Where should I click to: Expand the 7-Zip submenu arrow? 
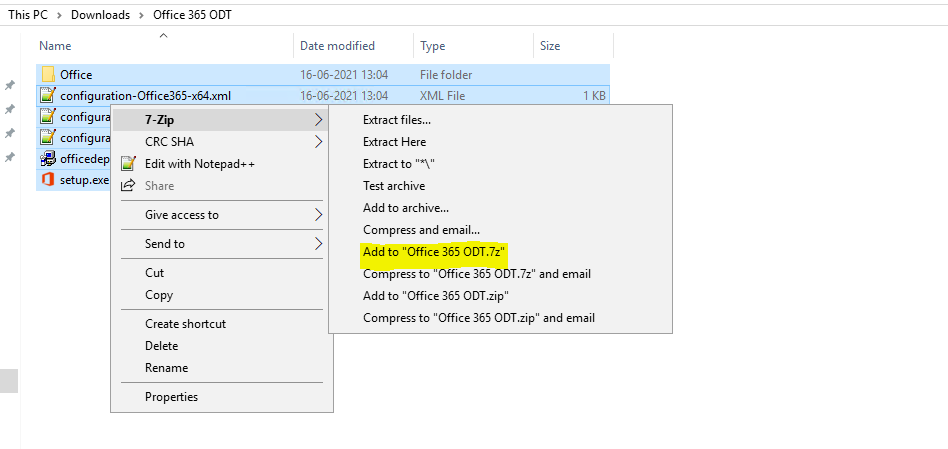coord(319,120)
